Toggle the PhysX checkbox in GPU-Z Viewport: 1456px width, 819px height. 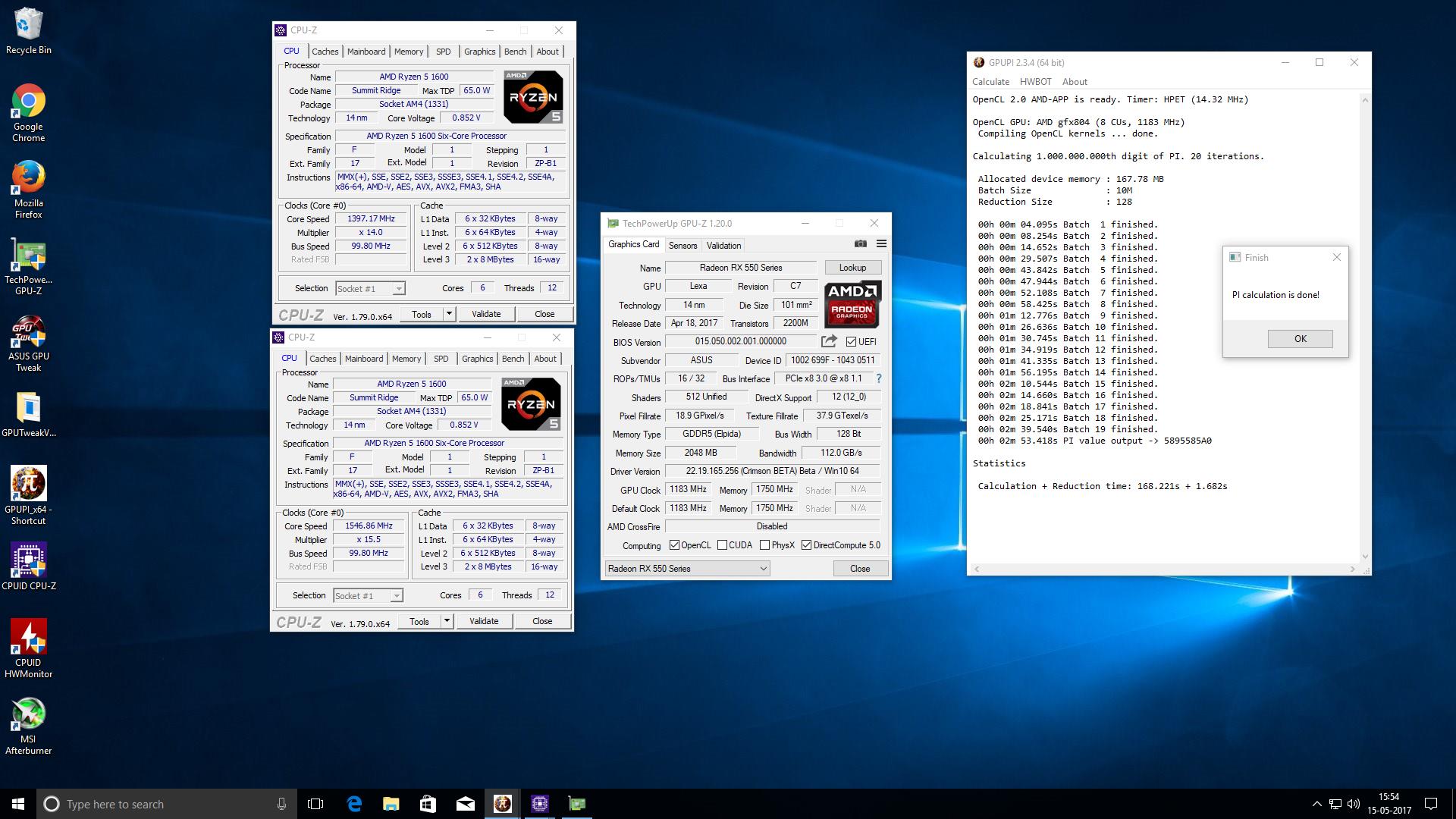click(764, 545)
